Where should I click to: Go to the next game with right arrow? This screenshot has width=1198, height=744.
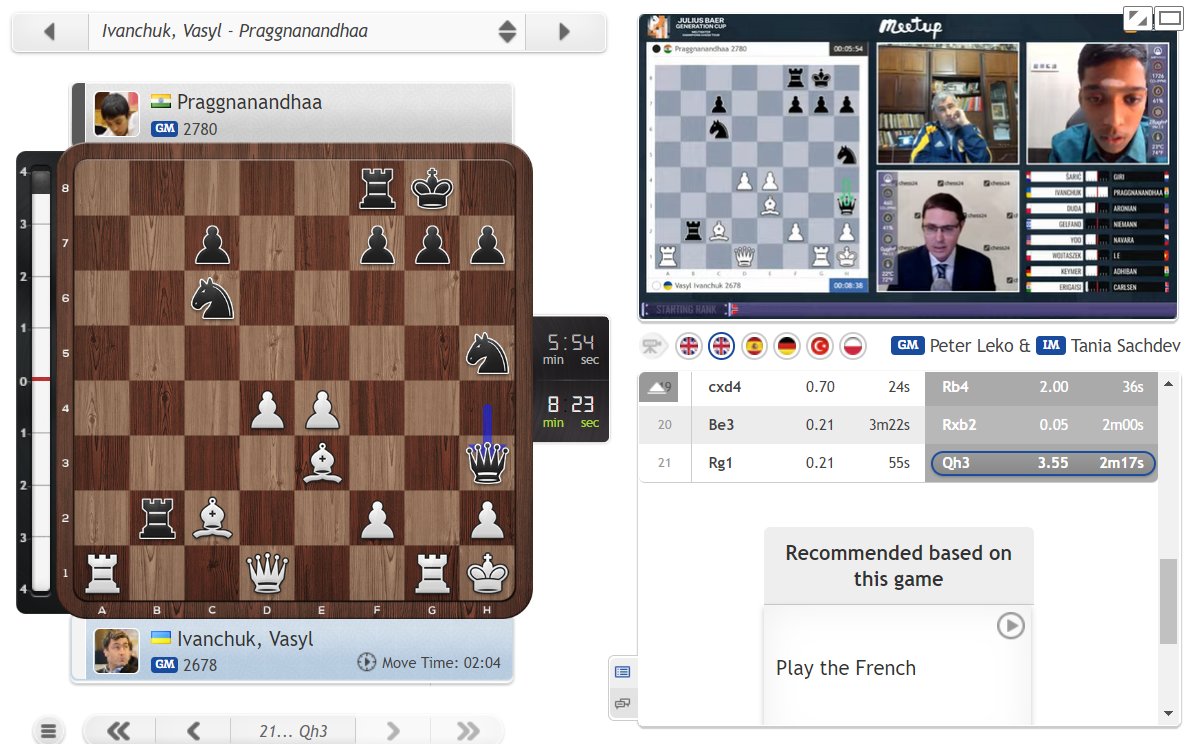[x=565, y=31]
